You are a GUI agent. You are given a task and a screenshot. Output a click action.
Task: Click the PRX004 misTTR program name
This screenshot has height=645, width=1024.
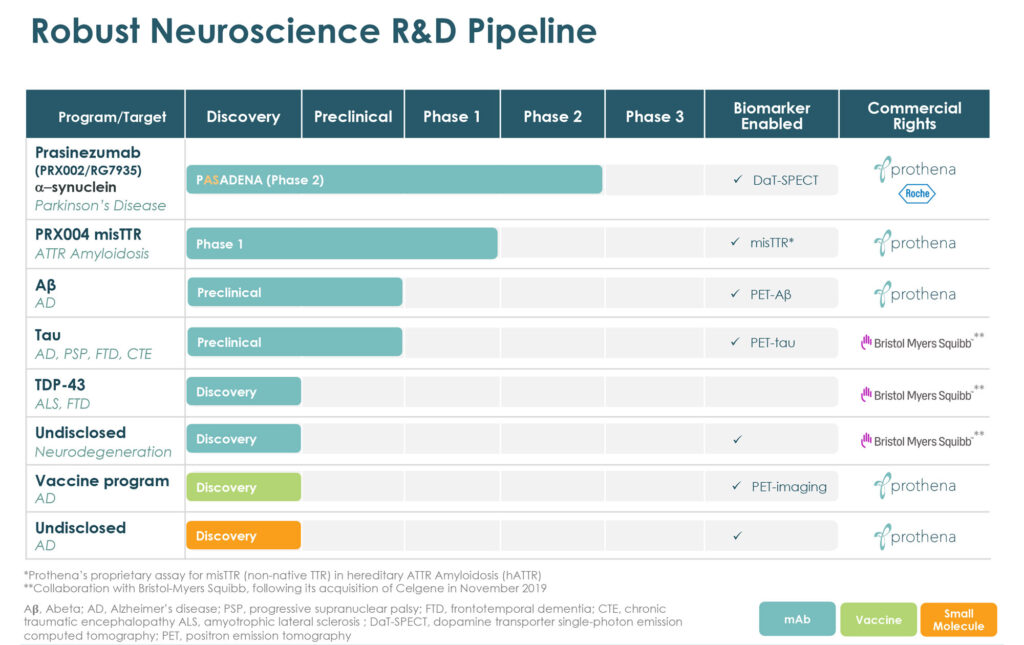[x=88, y=234]
